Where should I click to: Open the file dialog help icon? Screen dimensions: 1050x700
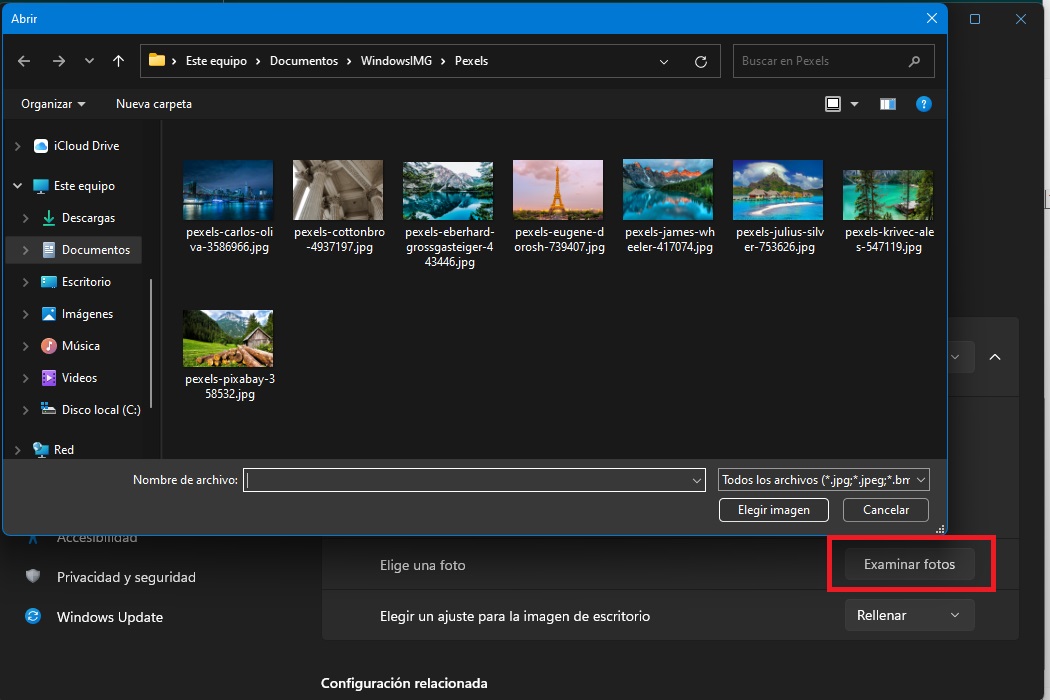click(x=924, y=104)
